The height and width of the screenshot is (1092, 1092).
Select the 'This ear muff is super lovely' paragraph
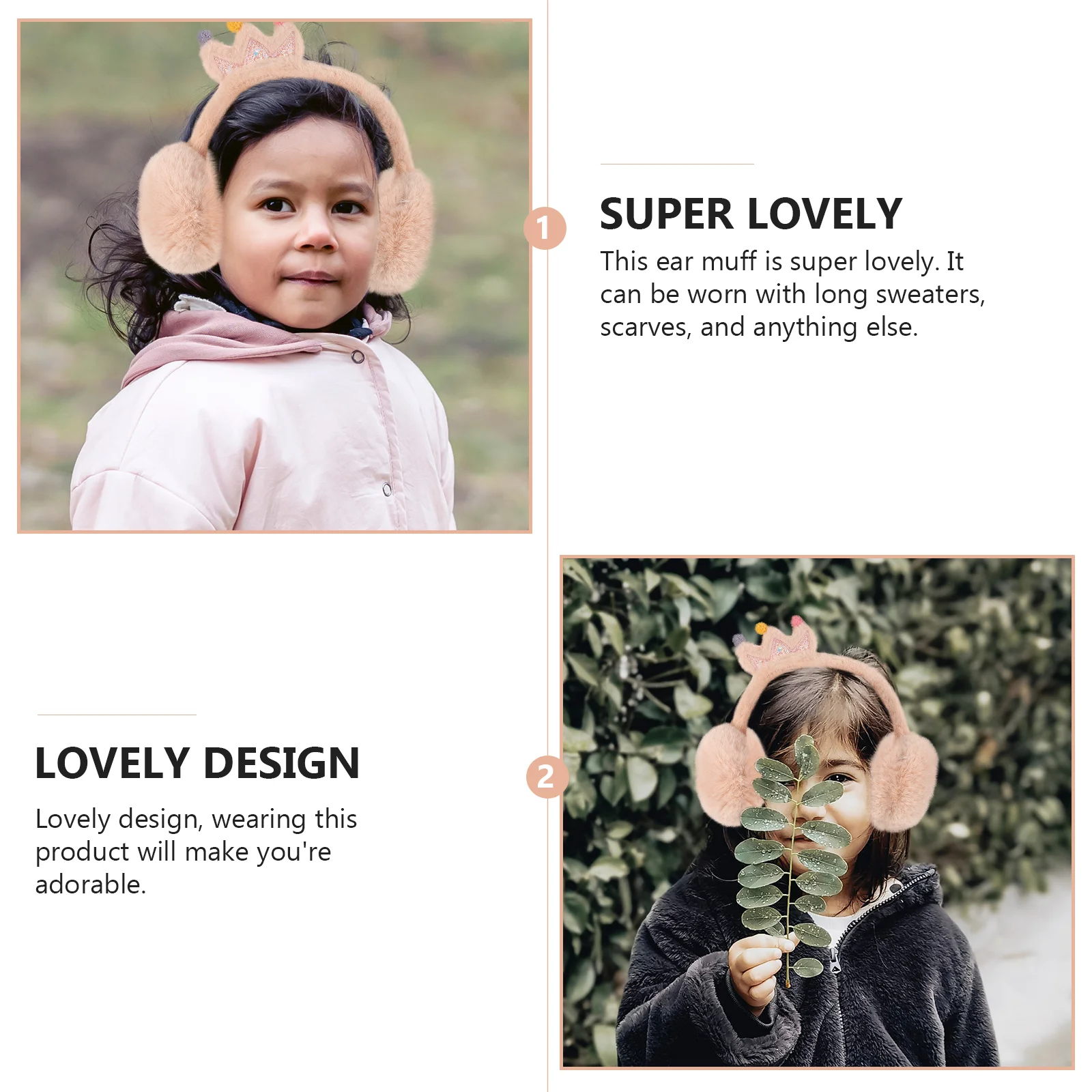pos(792,294)
